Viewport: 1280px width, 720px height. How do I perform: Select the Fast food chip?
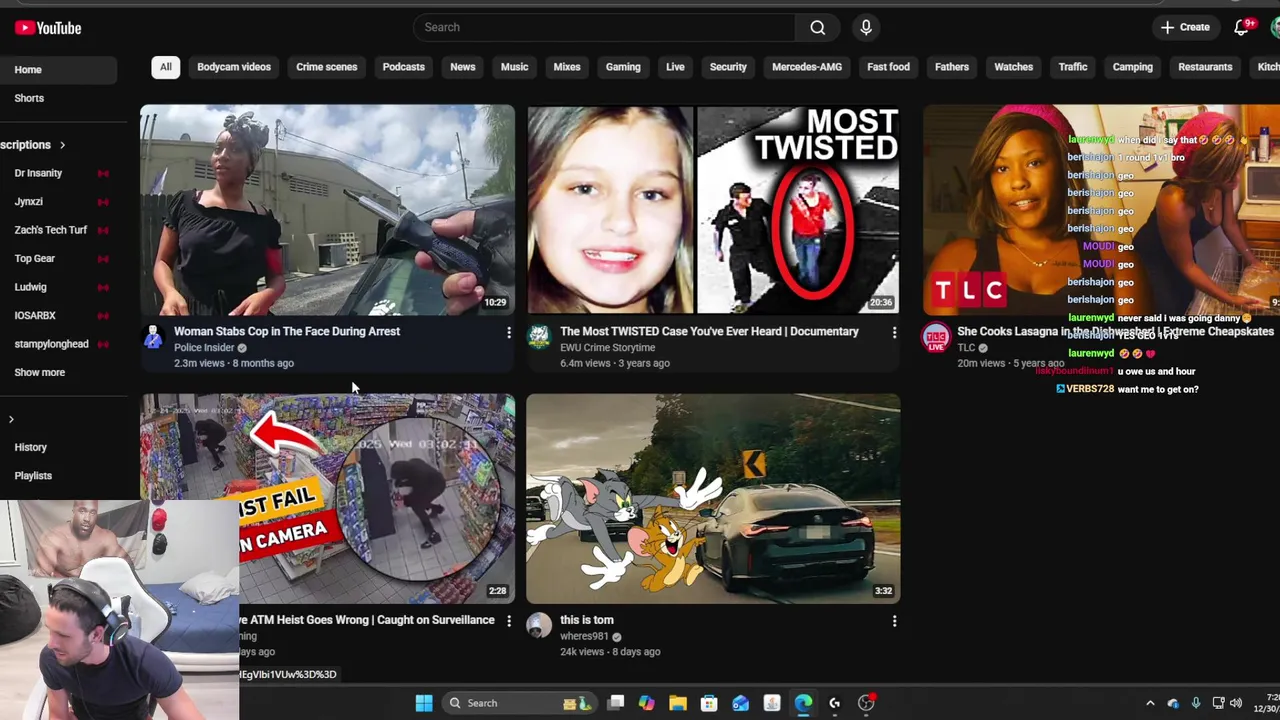coord(888,67)
